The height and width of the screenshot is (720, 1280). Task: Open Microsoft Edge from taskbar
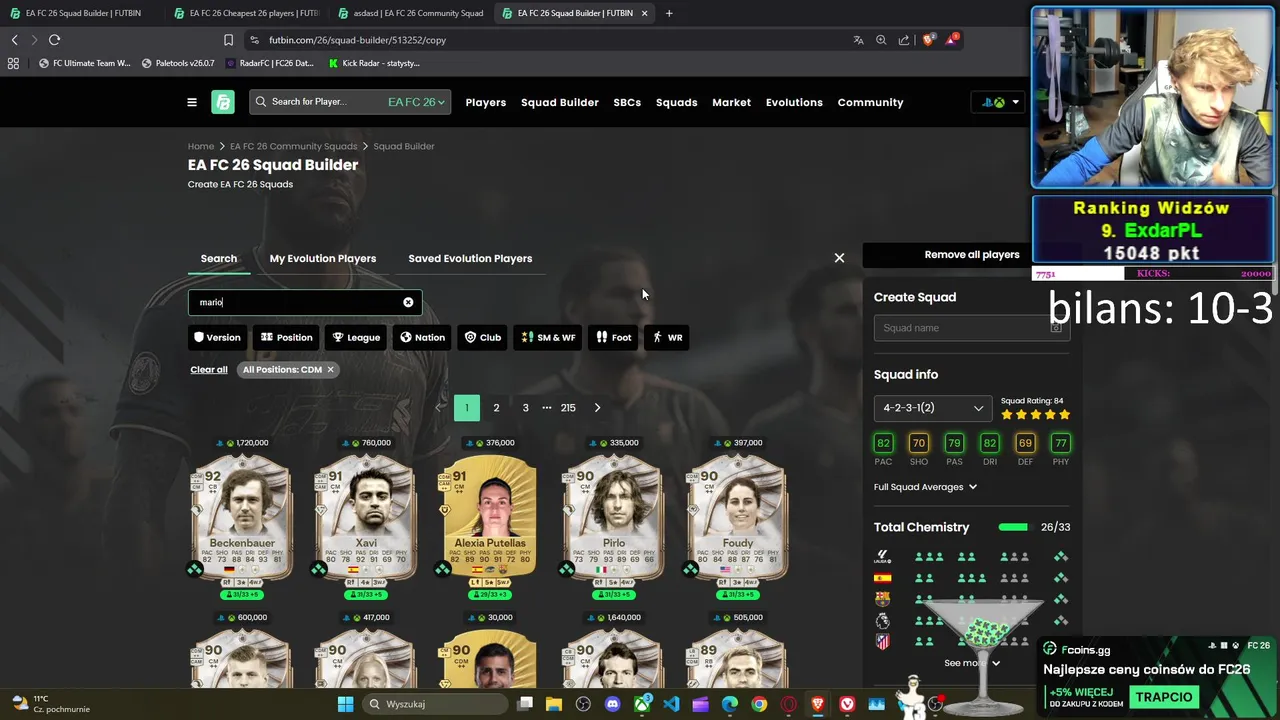730,704
